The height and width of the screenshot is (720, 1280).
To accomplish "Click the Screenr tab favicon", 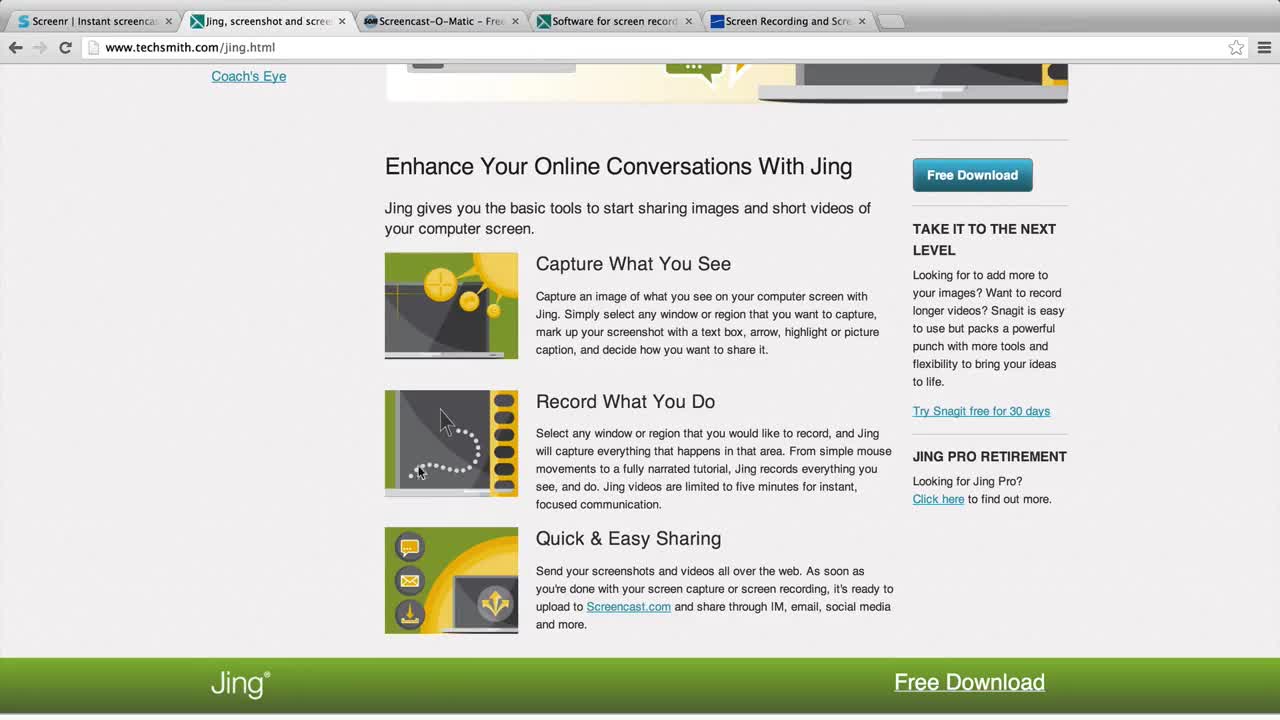I will (24, 21).
